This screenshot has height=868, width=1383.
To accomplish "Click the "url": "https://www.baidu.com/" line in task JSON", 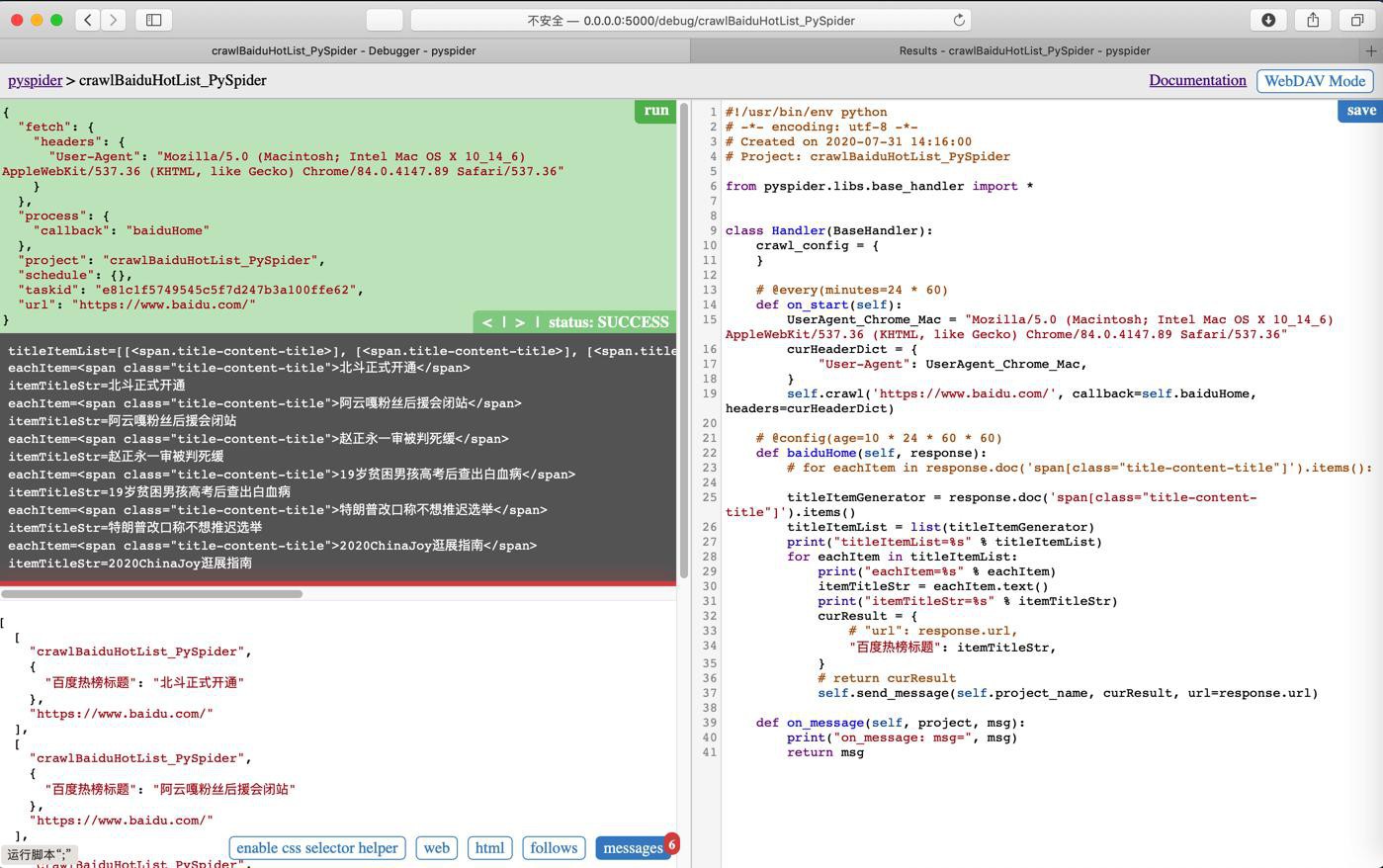I will point(137,304).
